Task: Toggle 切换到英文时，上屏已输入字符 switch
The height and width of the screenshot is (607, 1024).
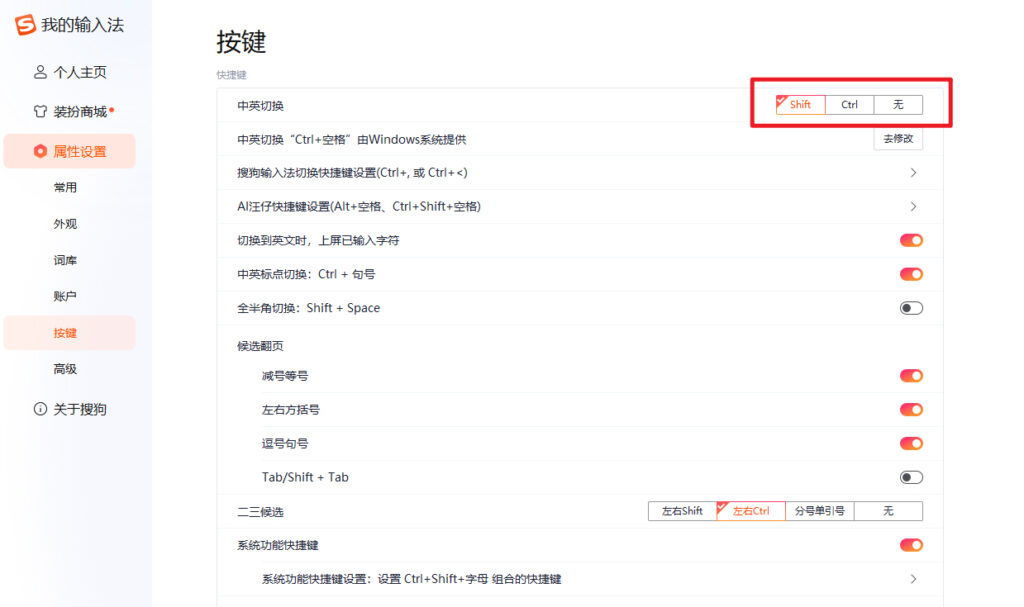Action: click(x=911, y=240)
